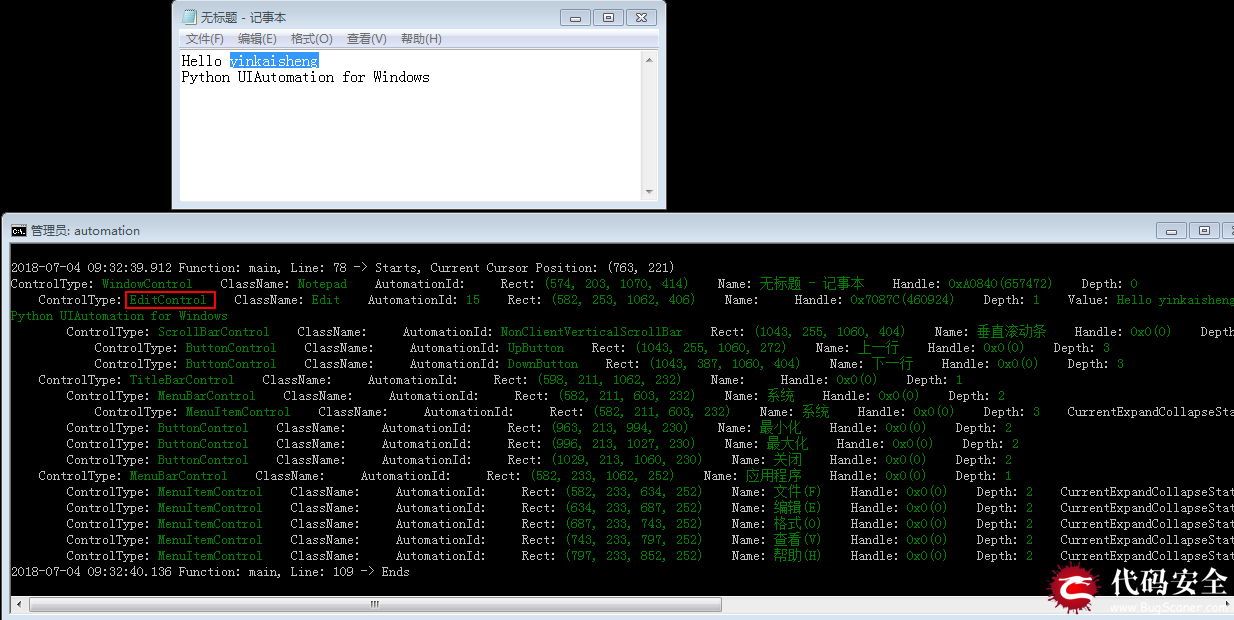Click the name 垂直滚动条 in the console
This screenshot has height=620, width=1234.
click(x=1012, y=332)
